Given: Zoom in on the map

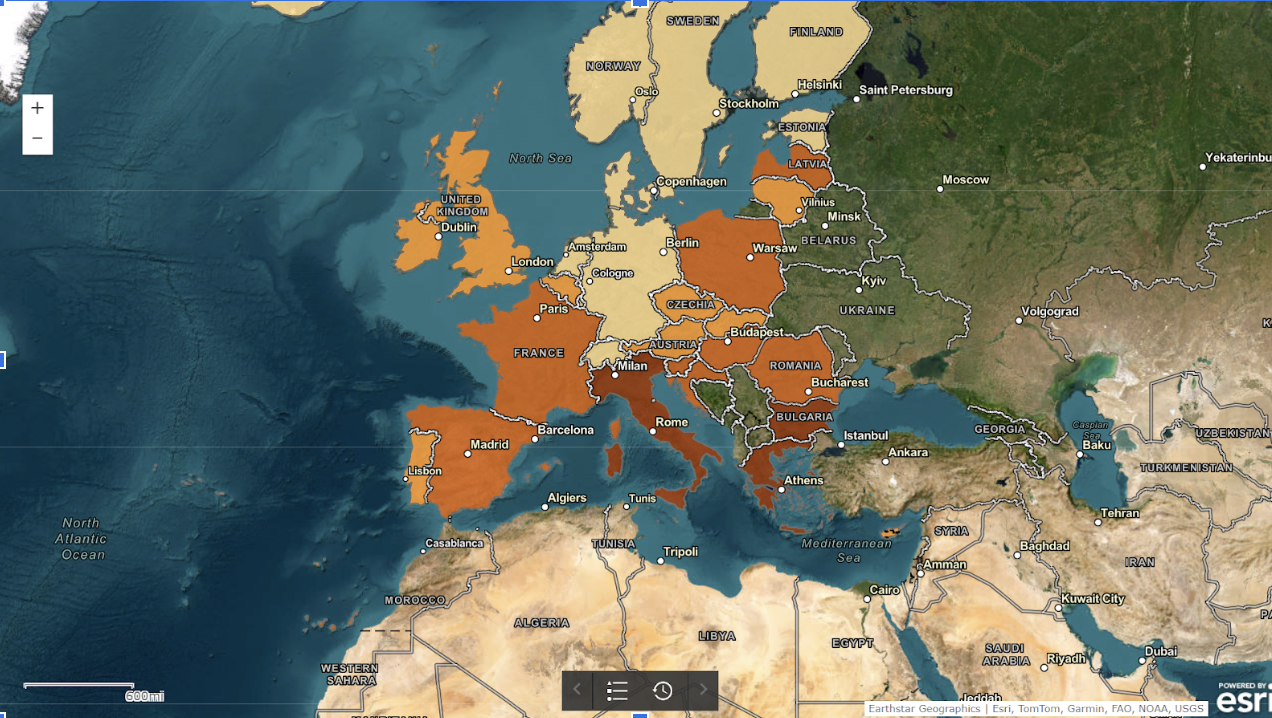Looking at the screenshot, I should point(37,108).
